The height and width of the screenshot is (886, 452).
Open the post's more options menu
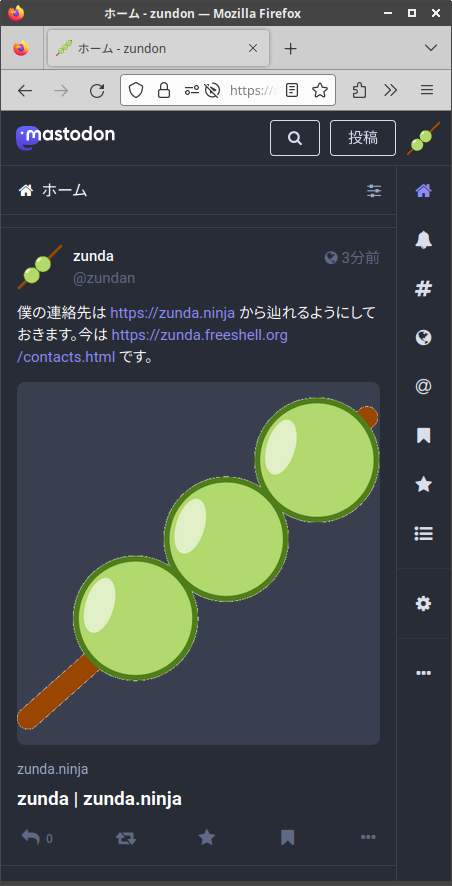coord(368,837)
